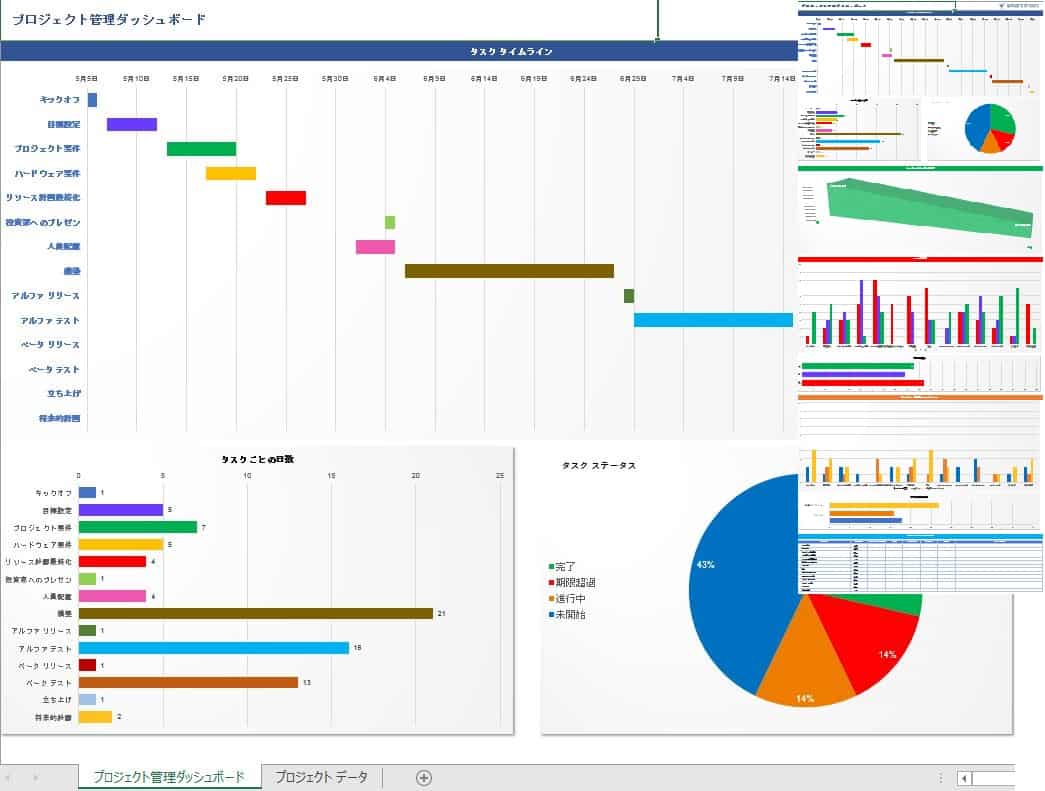1045x791 pixels.
Task: Click the next sheet navigation arrow
Action: click(36, 778)
